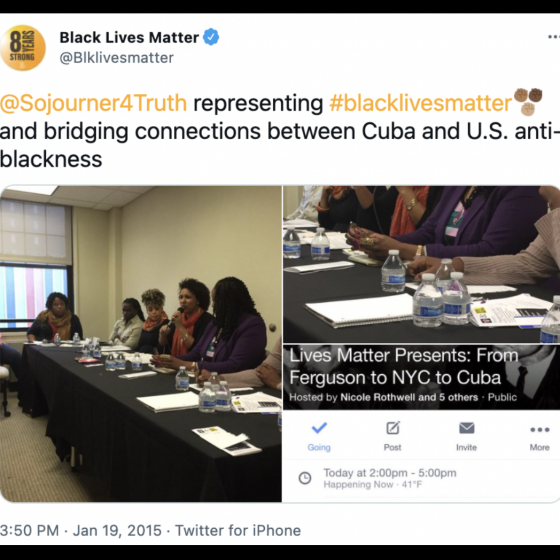The width and height of the screenshot is (560, 560).
Task: Open the left panel discussion photo
Action: [140, 344]
